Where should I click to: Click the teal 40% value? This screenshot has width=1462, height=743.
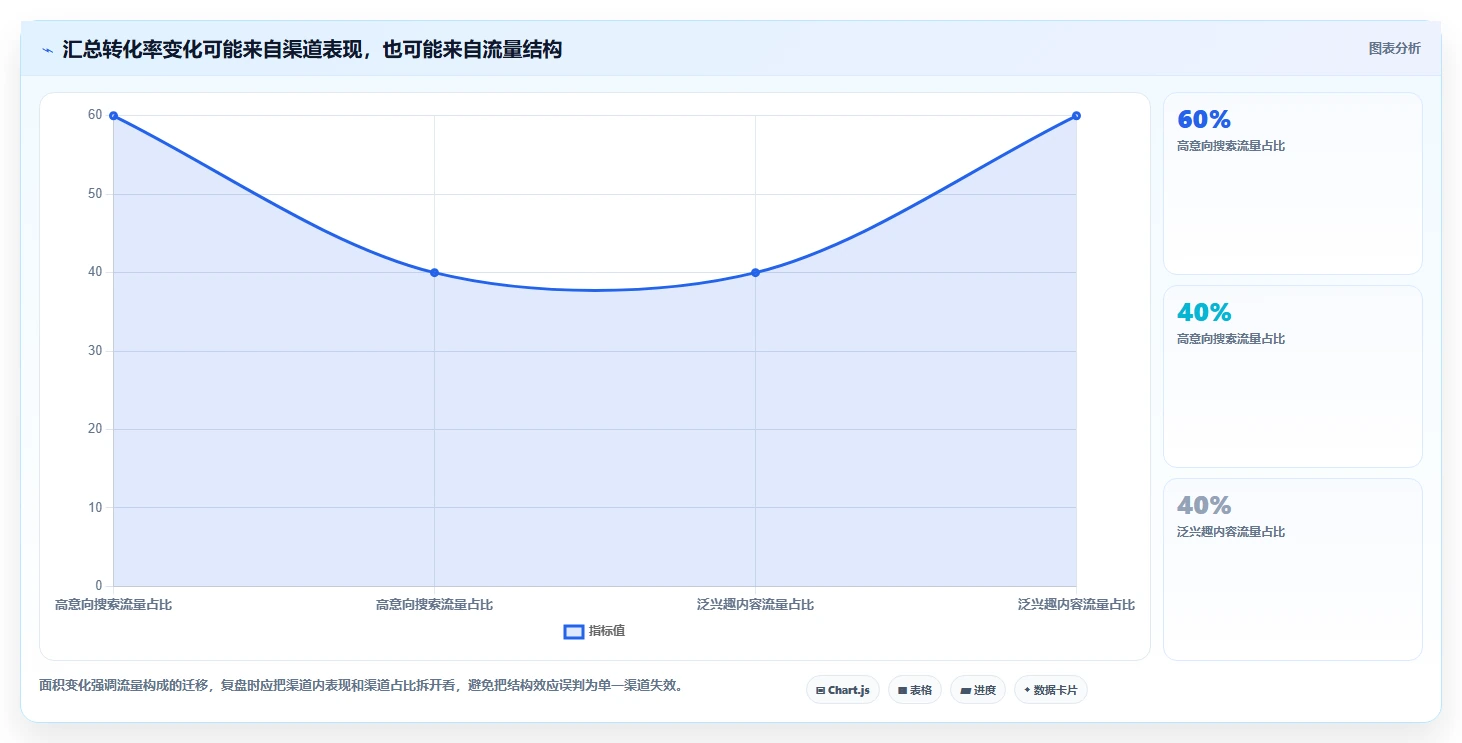coord(1204,312)
